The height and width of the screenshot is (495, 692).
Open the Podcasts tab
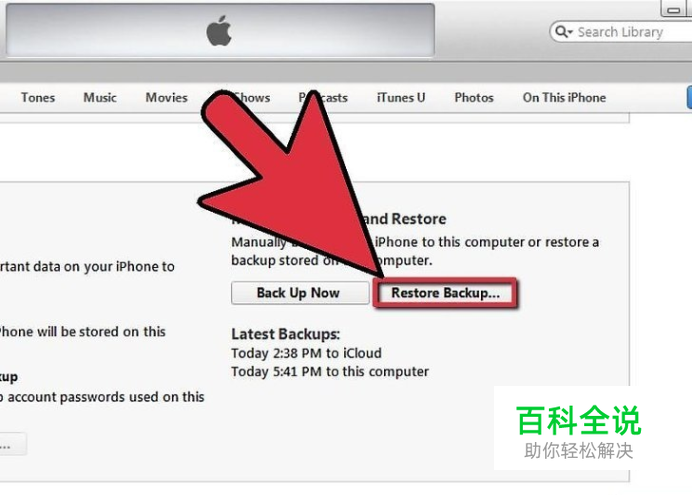pyautogui.click(x=323, y=98)
